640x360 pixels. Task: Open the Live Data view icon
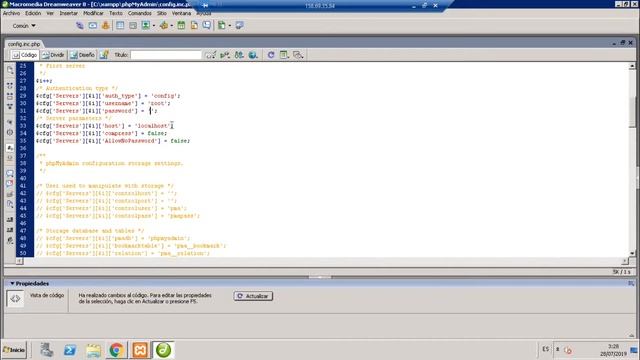tap(104, 55)
